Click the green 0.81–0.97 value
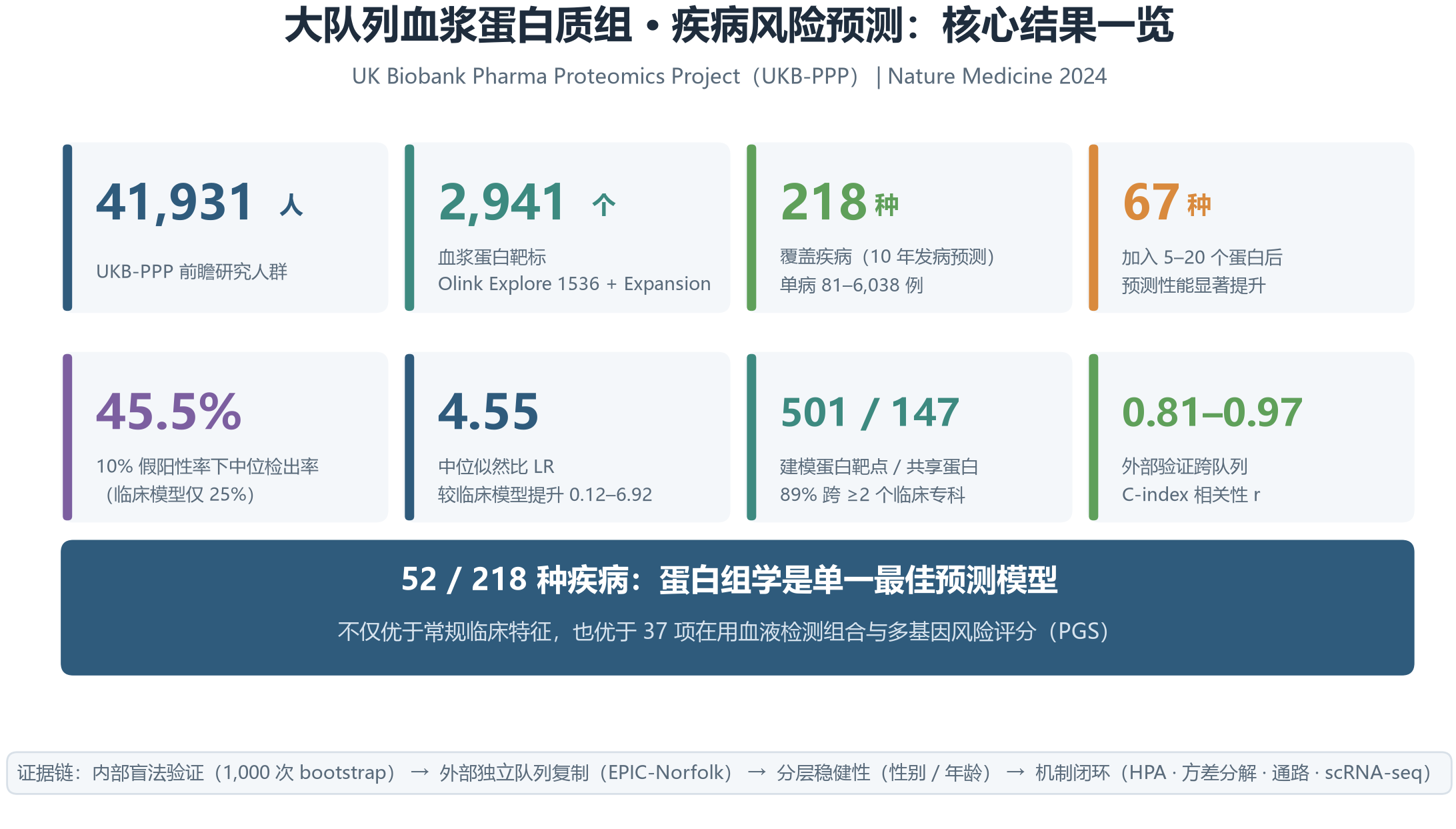Screen dimensions: 1456x829 1212,412
